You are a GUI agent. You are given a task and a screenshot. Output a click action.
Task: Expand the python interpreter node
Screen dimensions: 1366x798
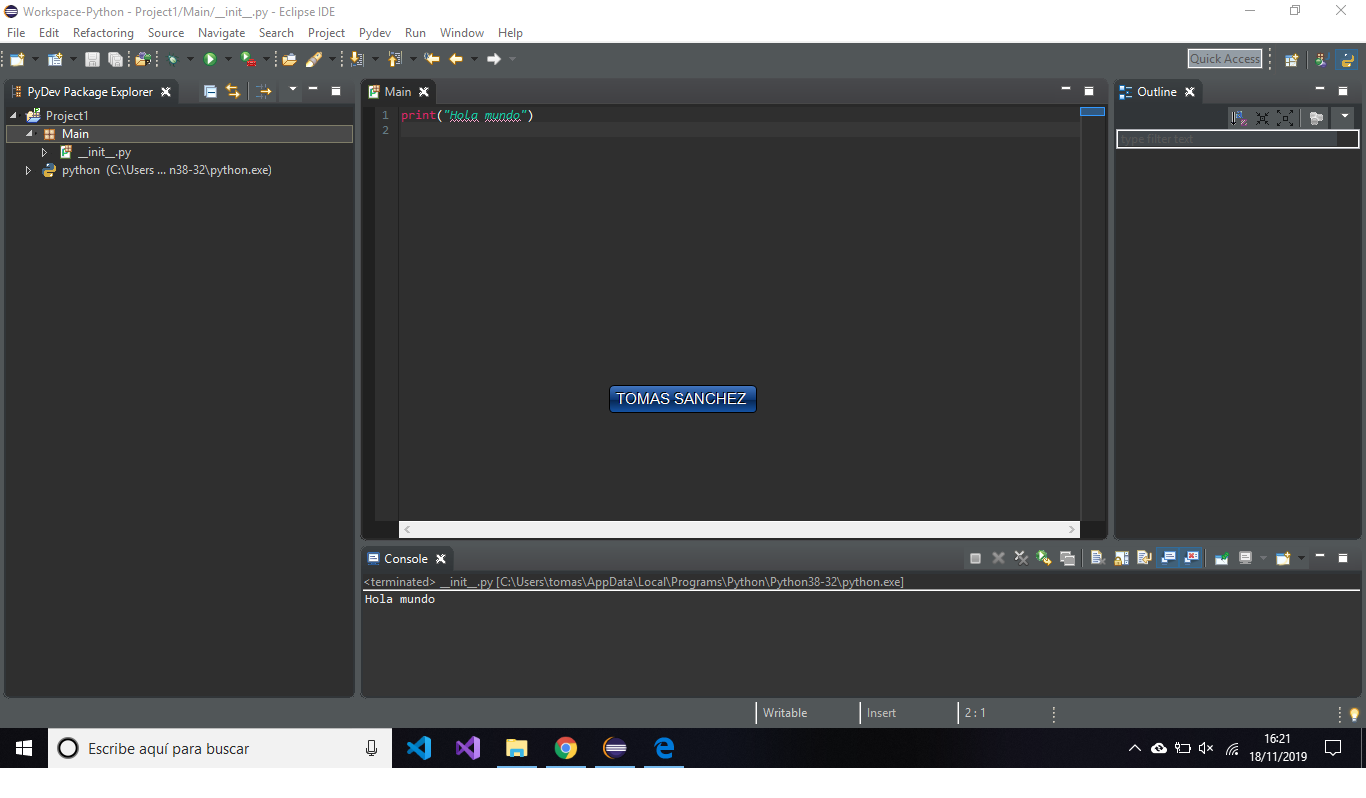[x=28, y=169]
